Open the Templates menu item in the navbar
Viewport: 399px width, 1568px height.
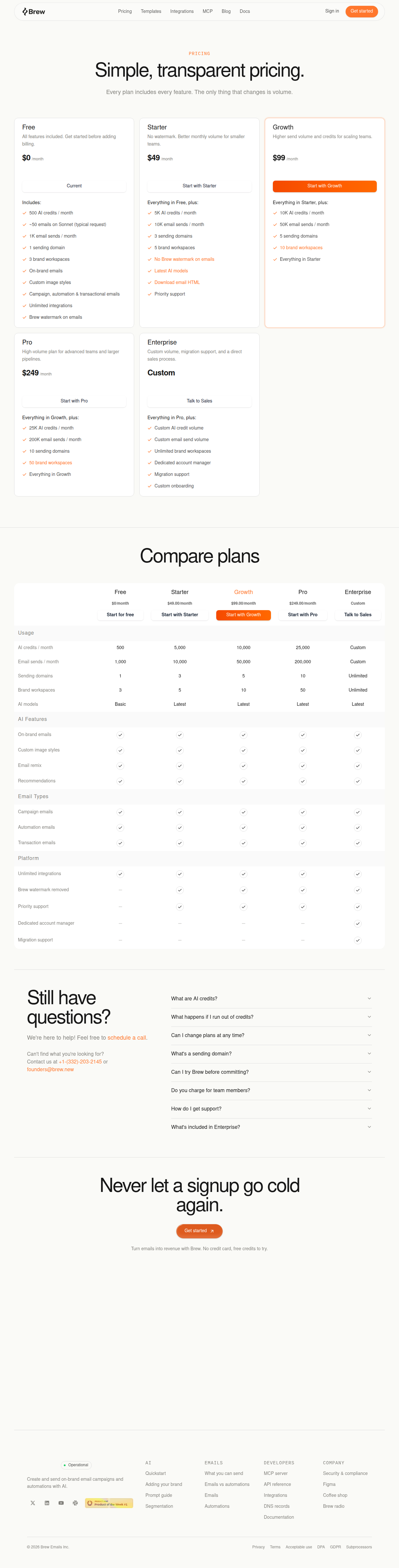click(x=151, y=12)
